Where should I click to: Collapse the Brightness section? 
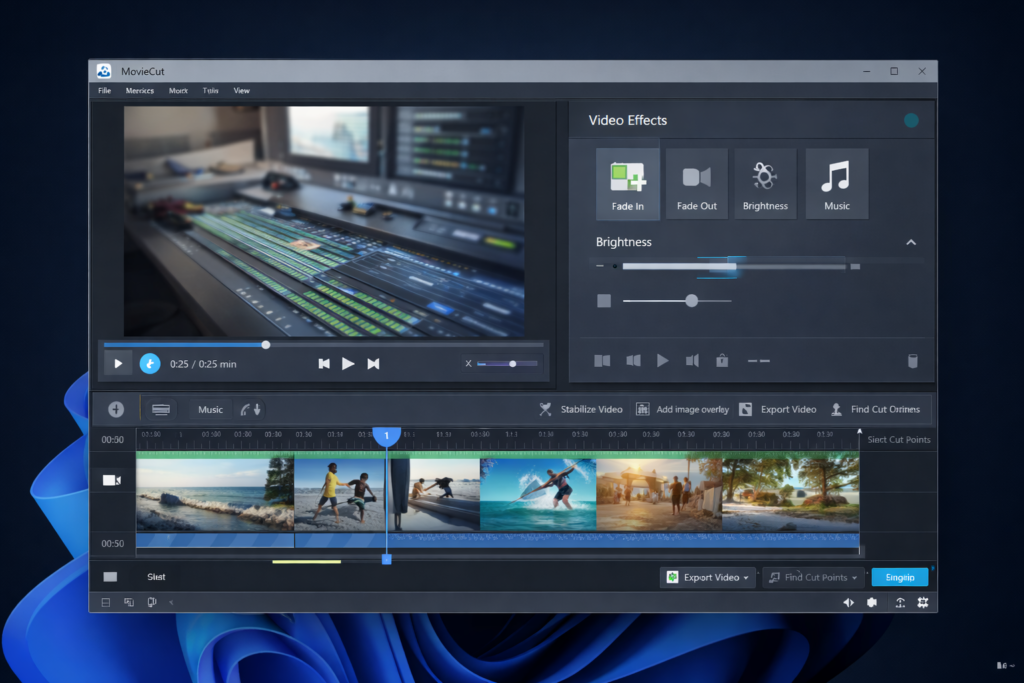pyautogui.click(x=911, y=242)
